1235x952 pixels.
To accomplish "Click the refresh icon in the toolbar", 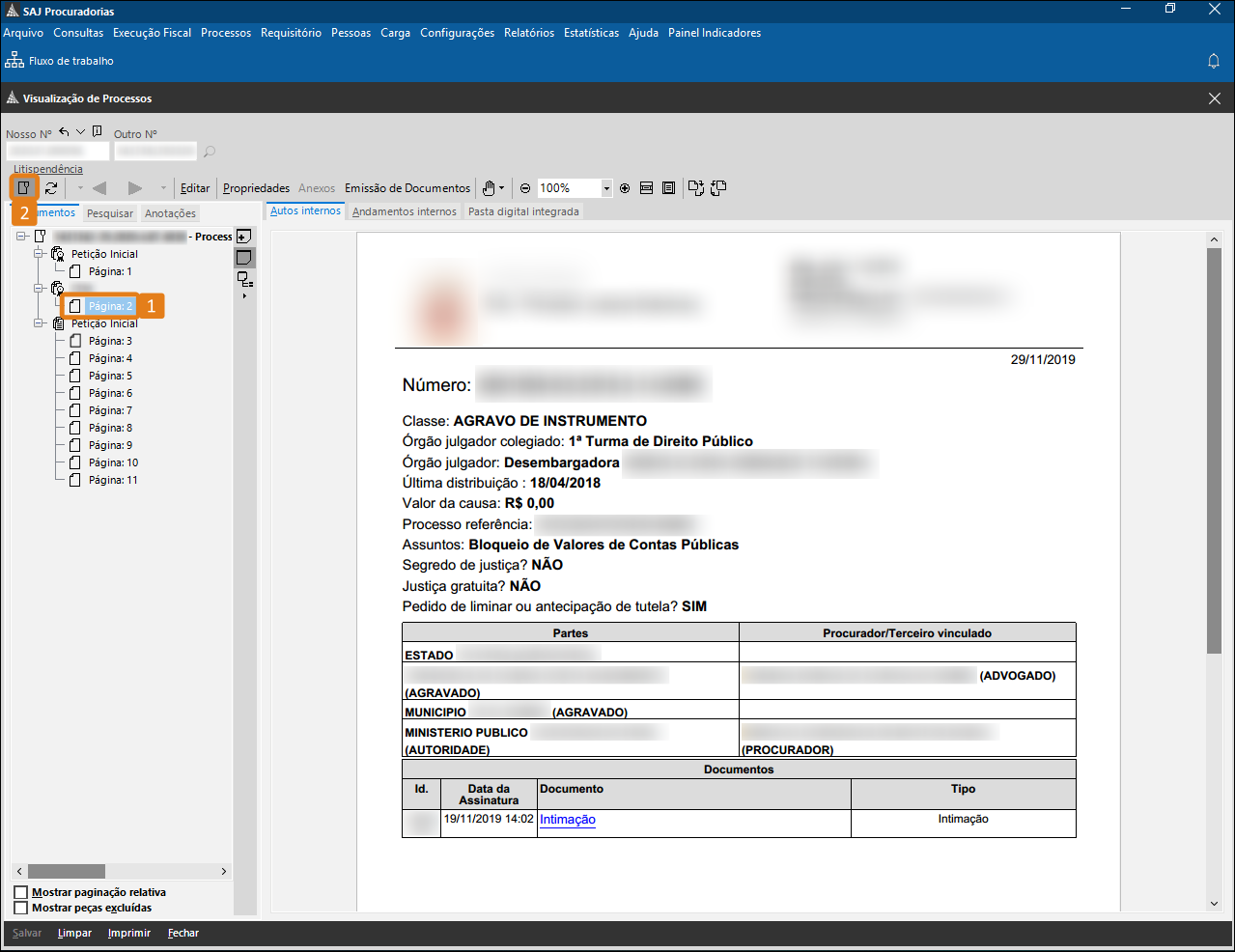I will point(51,188).
